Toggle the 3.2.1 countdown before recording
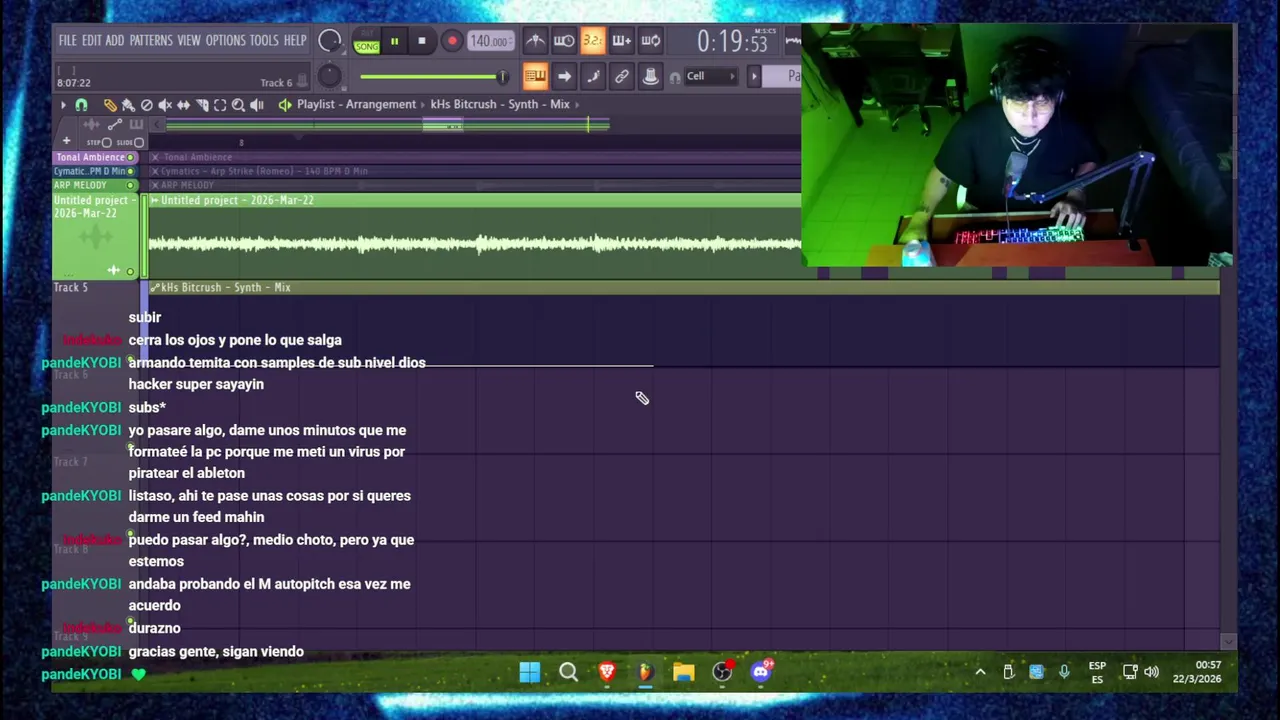This screenshot has height=720, width=1280. tap(593, 41)
